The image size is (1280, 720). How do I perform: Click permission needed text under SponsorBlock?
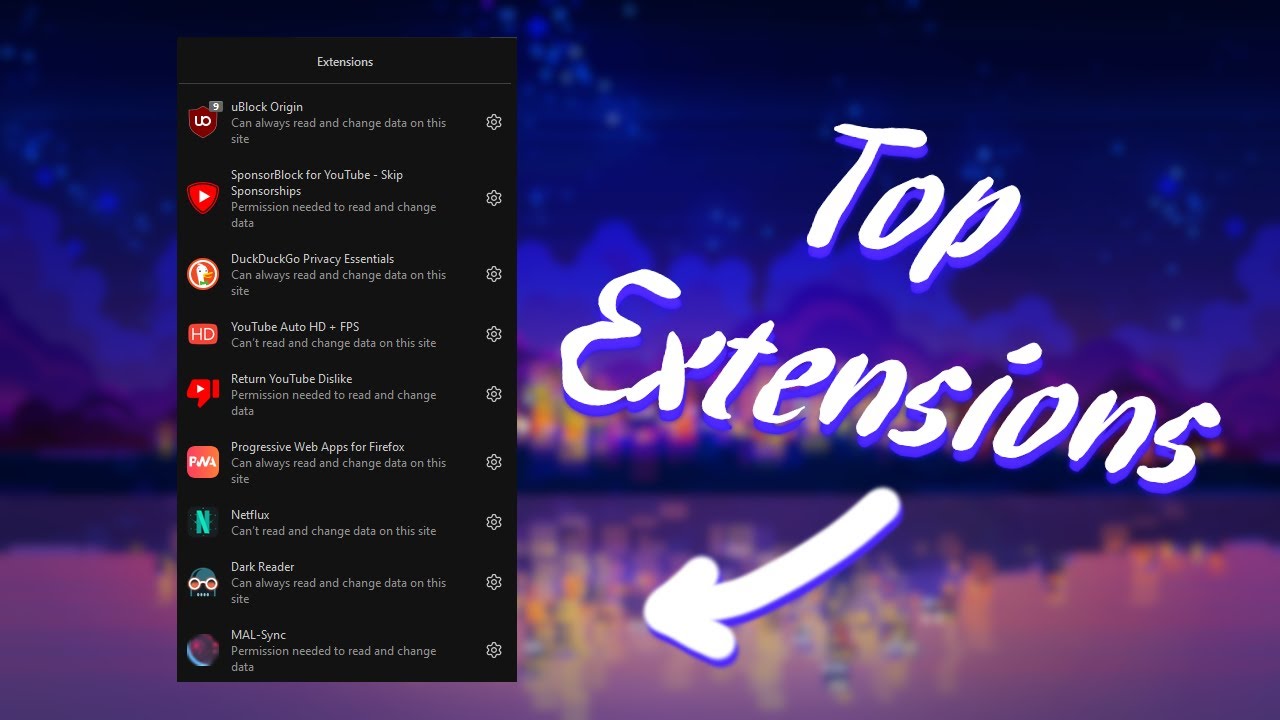click(334, 215)
